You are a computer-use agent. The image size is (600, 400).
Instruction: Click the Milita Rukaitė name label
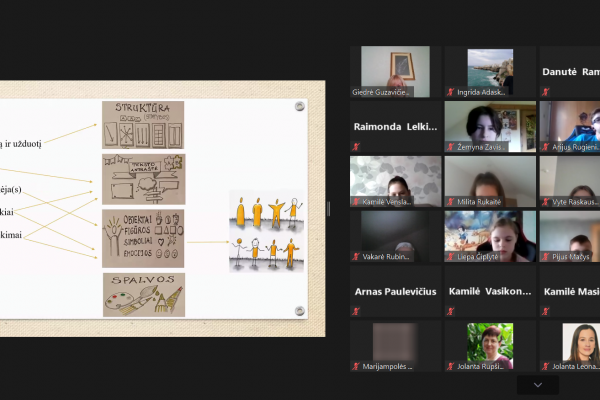click(x=479, y=202)
